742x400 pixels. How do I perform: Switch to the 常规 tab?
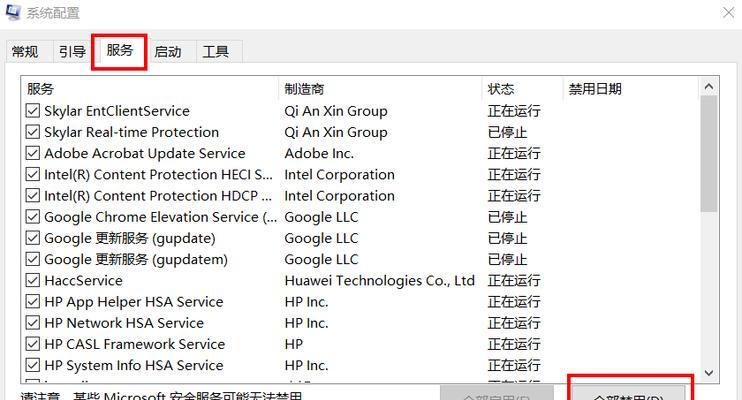pos(27,52)
